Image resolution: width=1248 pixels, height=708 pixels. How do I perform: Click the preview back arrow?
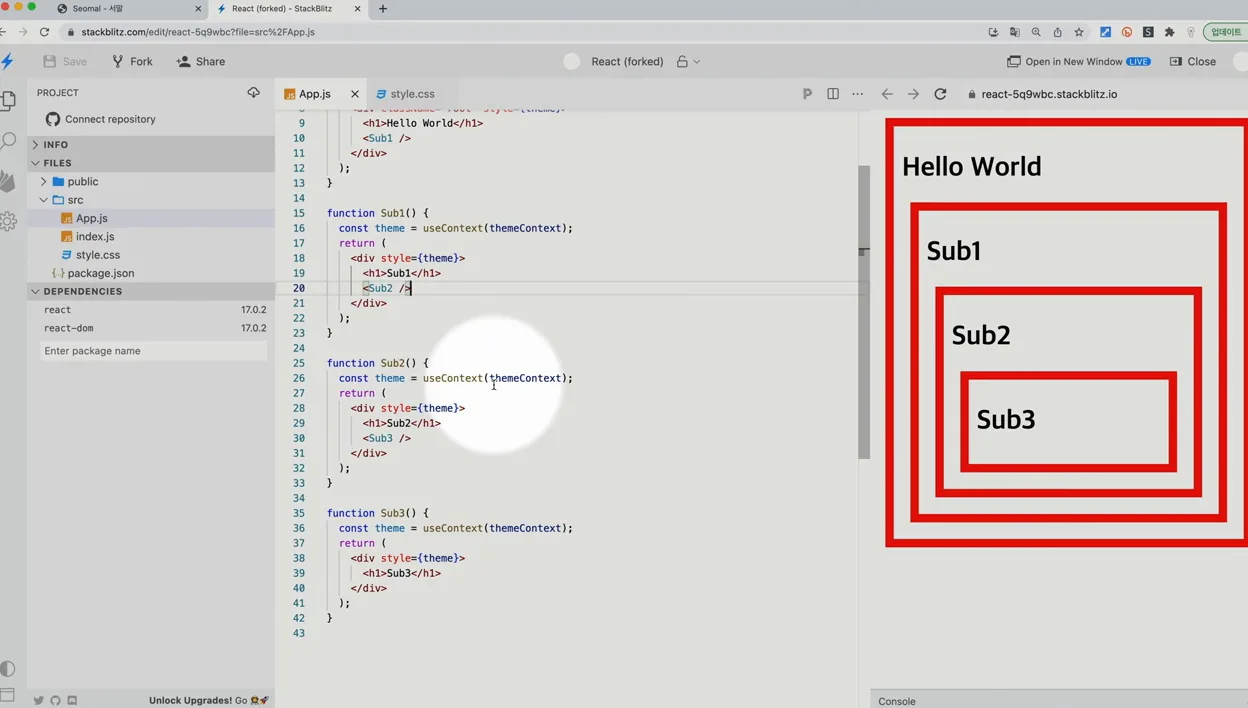[x=887, y=93]
